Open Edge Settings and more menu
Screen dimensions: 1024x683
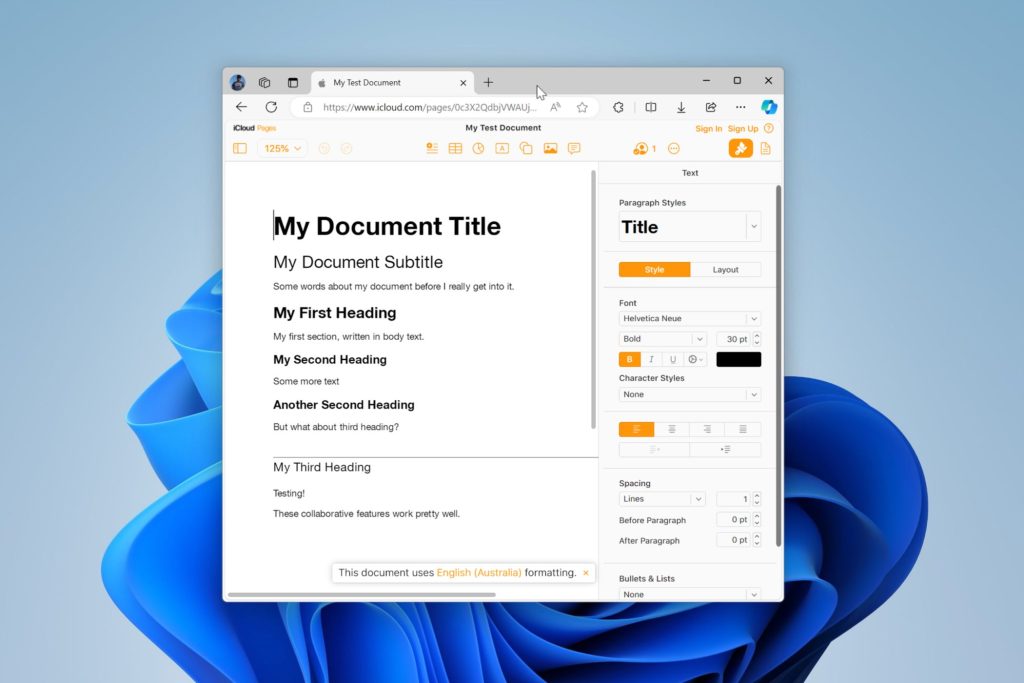741,107
